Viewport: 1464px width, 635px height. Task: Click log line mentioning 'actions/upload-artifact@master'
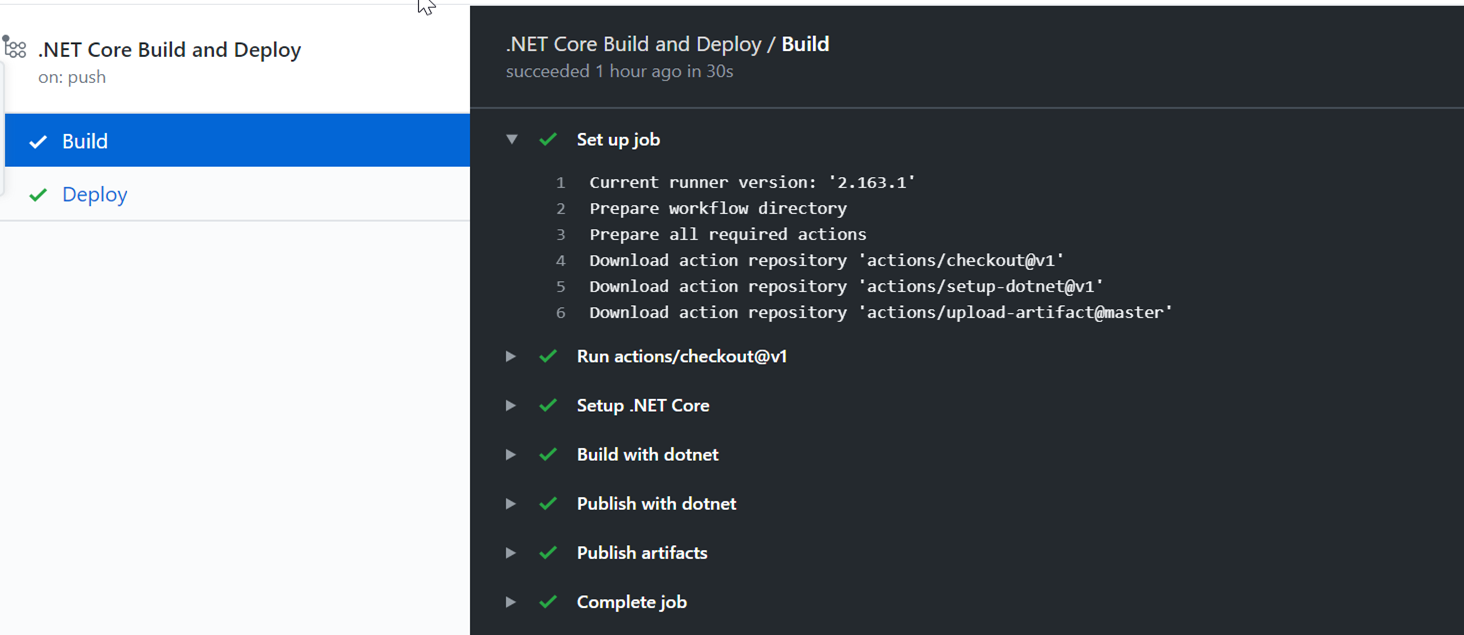click(x=881, y=312)
